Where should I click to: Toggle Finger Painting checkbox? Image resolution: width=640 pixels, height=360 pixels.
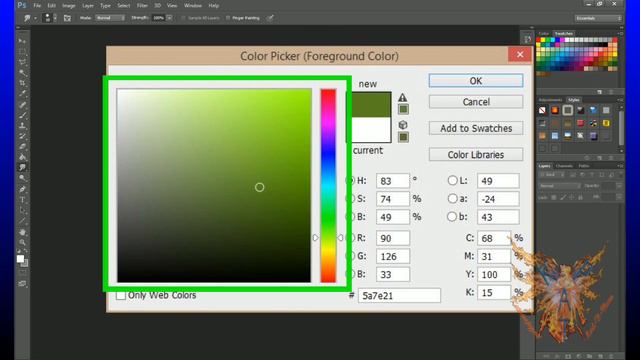(228, 18)
